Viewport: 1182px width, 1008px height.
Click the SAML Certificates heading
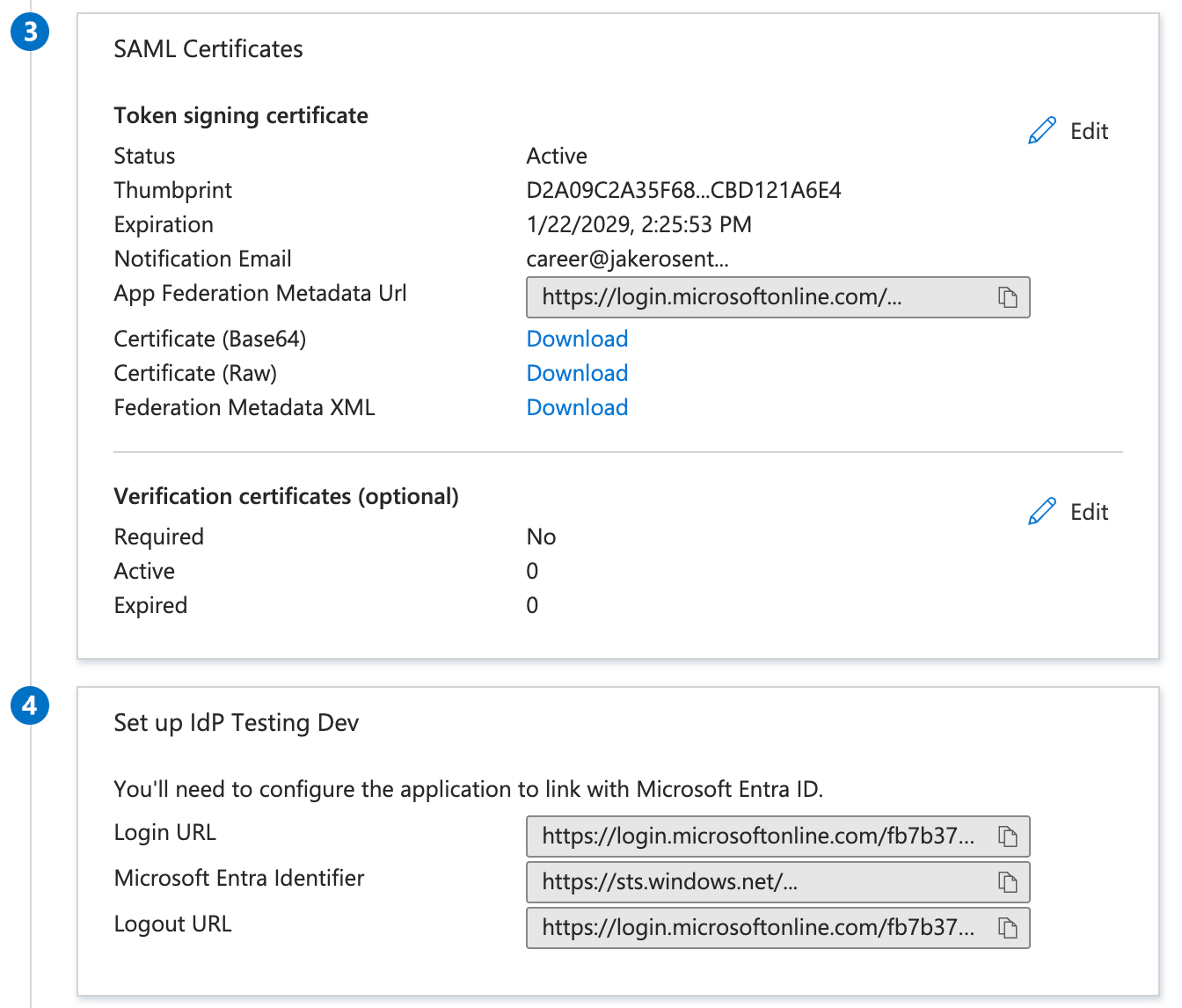(x=208, y=49)
